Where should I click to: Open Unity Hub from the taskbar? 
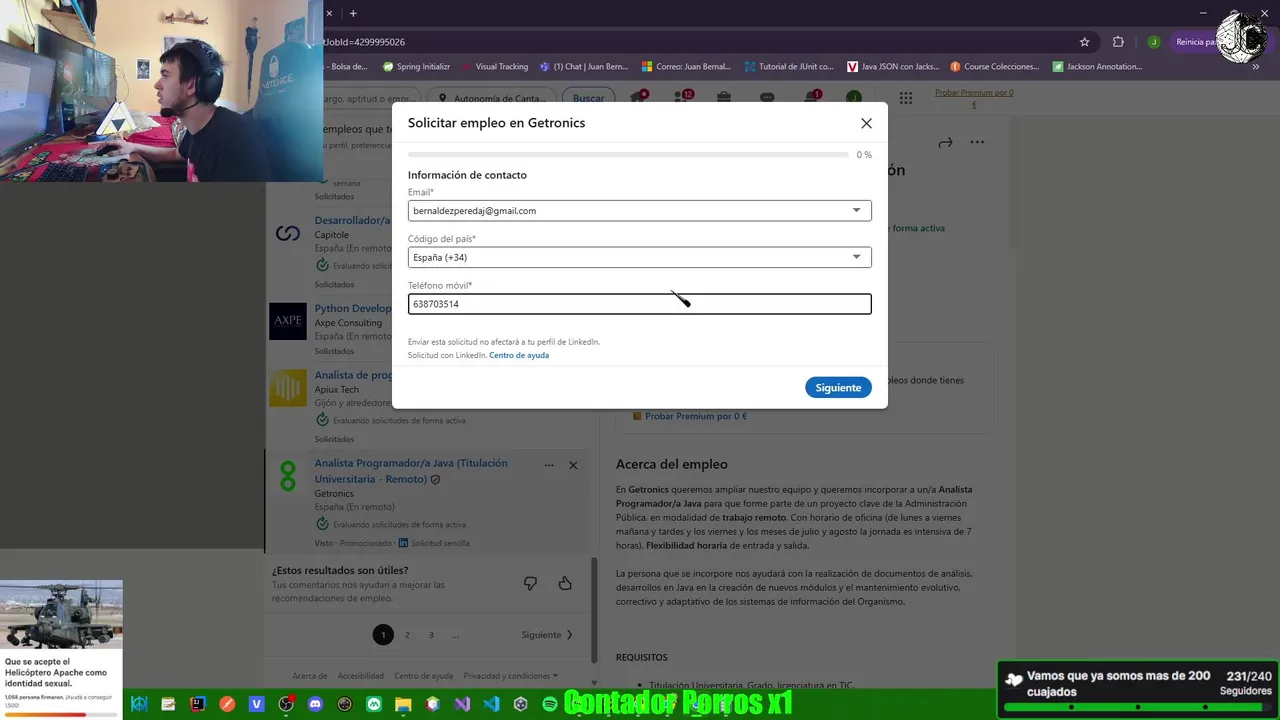(520, 704)
